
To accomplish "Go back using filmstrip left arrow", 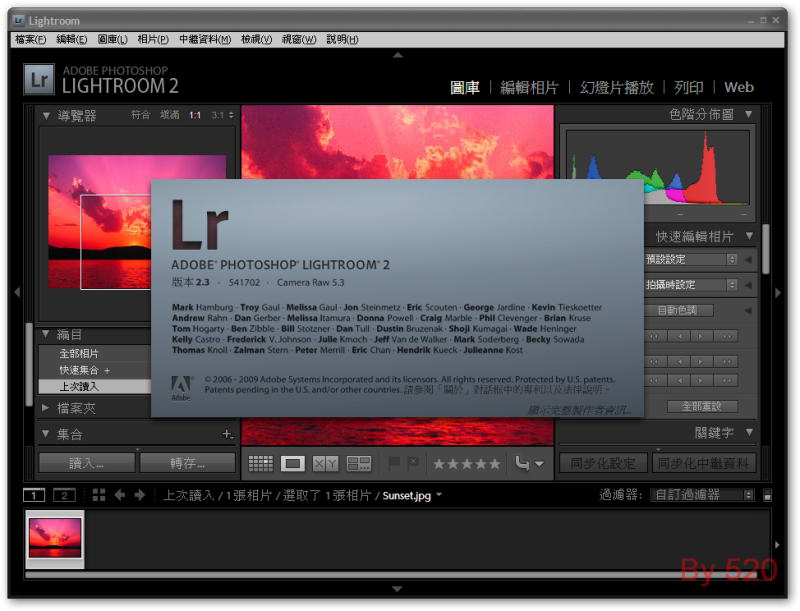I will (x=120, y=495).
